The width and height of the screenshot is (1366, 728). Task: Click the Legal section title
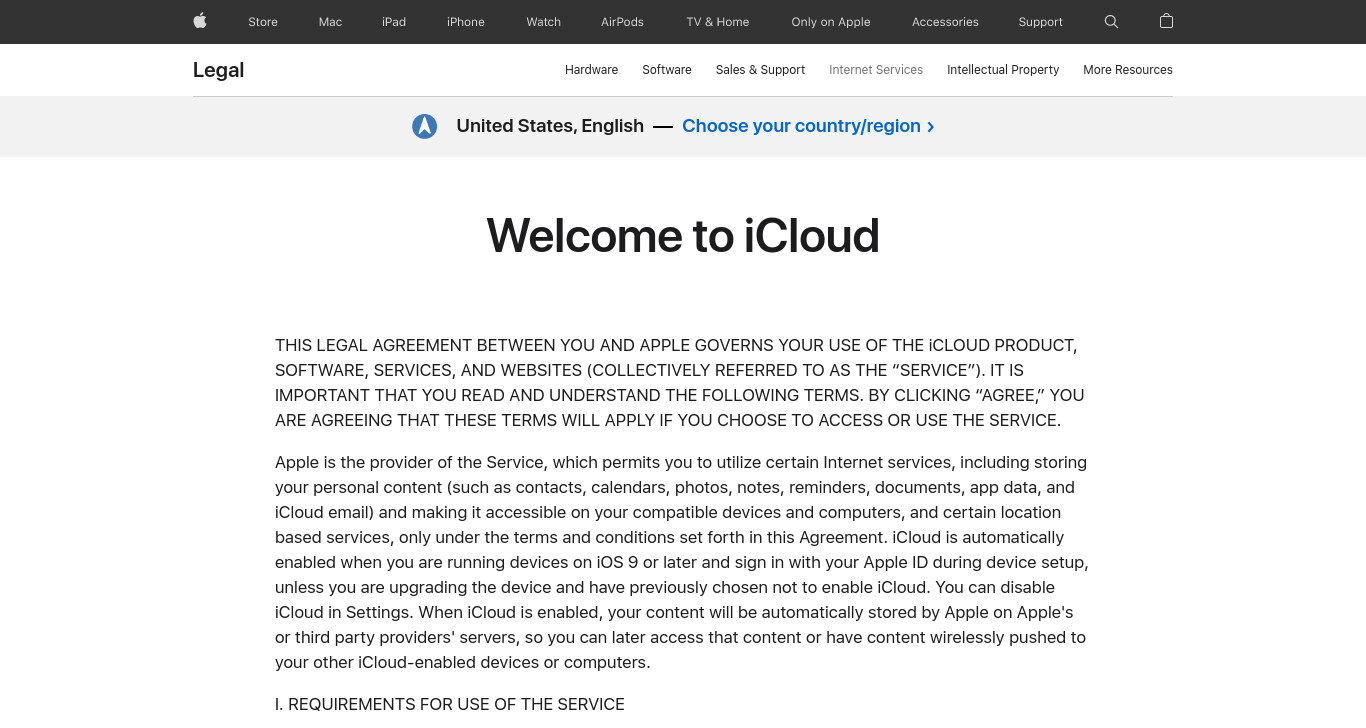click(x=218, y=70)
